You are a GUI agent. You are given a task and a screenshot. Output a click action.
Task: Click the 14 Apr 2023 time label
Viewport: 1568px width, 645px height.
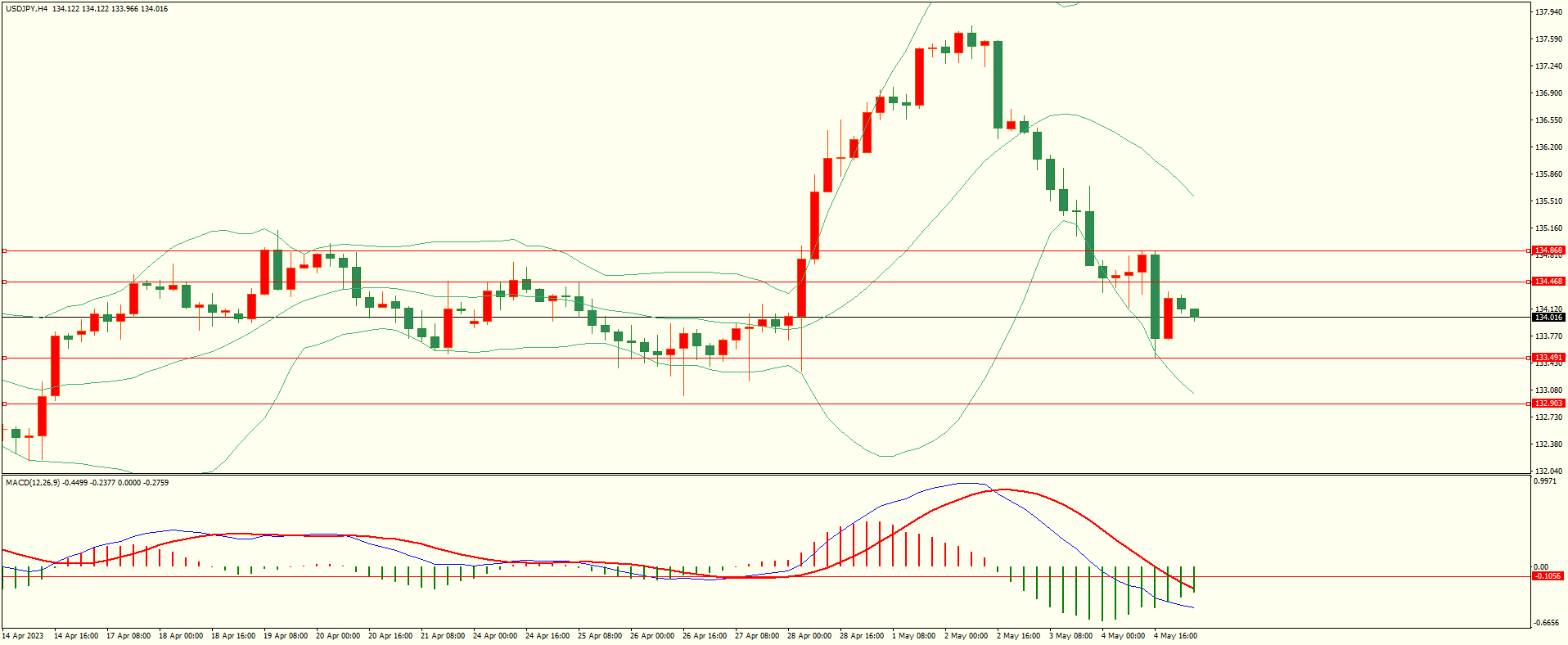(23, 636)
